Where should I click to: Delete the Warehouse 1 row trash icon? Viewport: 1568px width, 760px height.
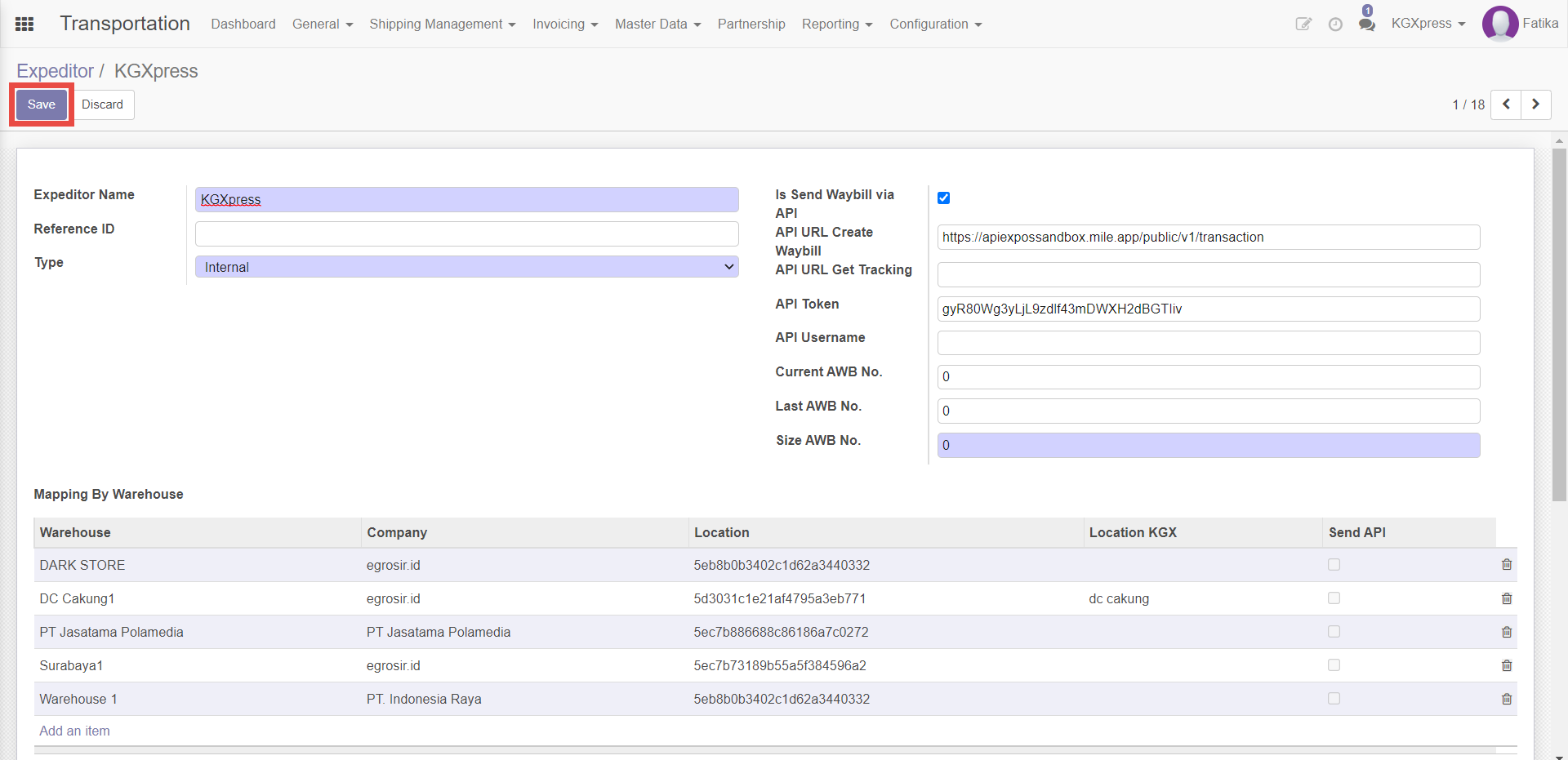tap(1507, 699)
